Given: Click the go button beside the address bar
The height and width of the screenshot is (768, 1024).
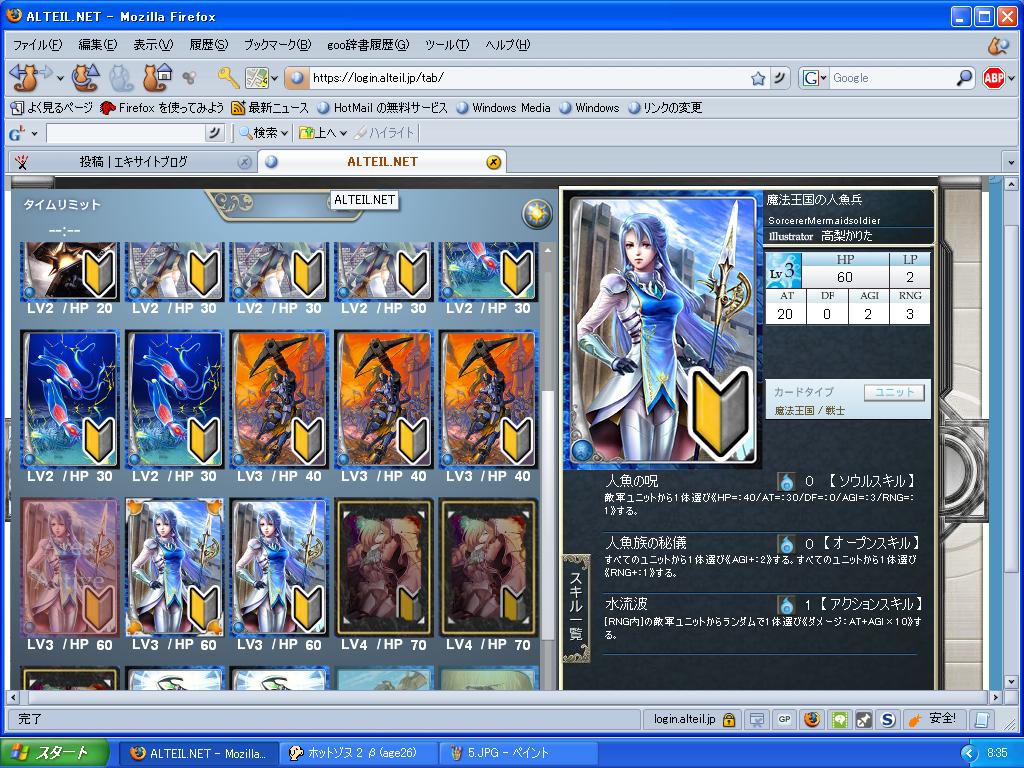Looking at the screenshot, I should (x=779, y=78).
